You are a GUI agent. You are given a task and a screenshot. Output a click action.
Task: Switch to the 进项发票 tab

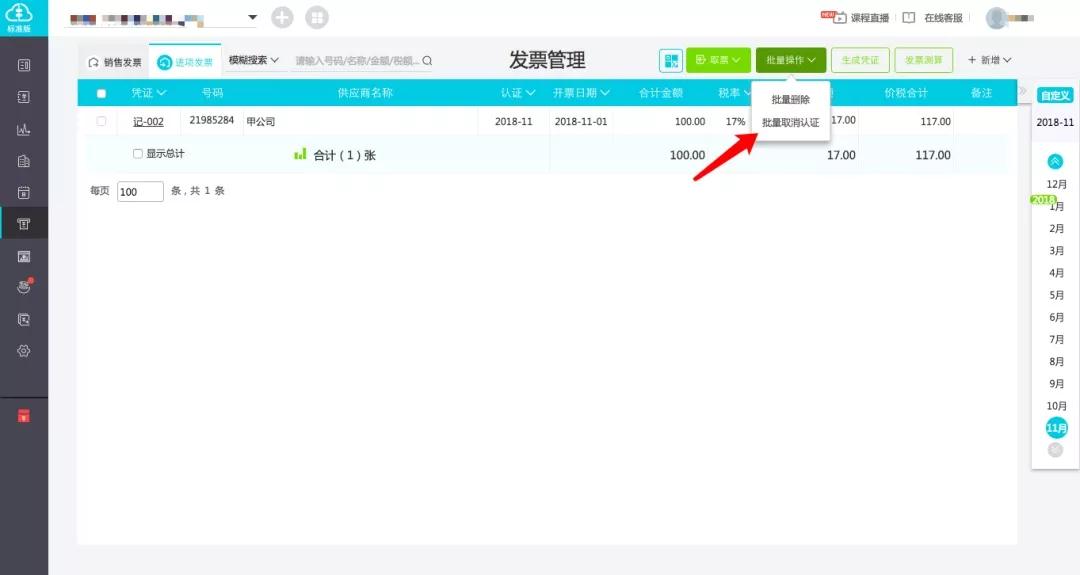point(185,62)
